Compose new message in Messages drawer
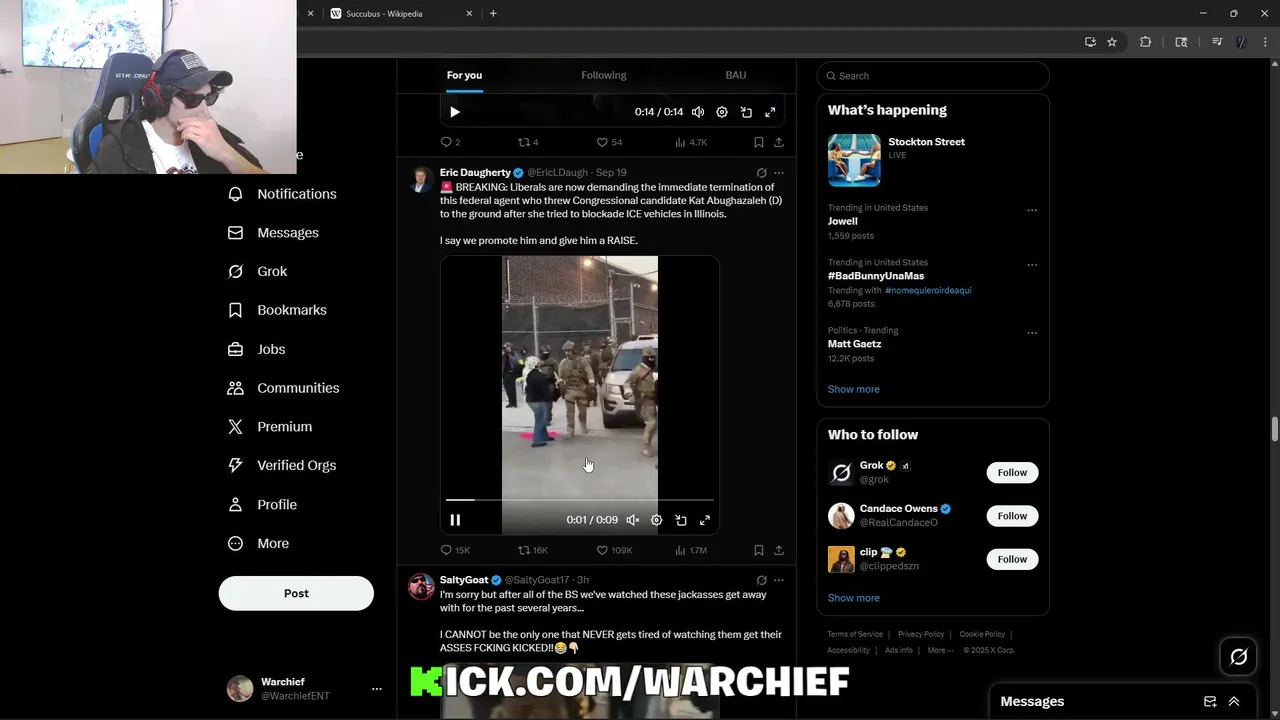This screenshot has height=720, width=1280. click(1210, 702)
